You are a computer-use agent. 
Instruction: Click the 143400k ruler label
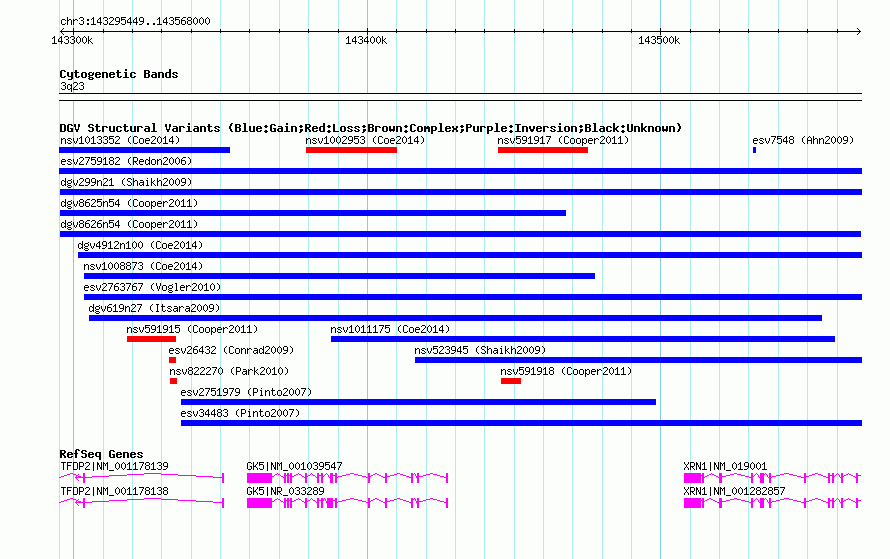click(366, 40)
